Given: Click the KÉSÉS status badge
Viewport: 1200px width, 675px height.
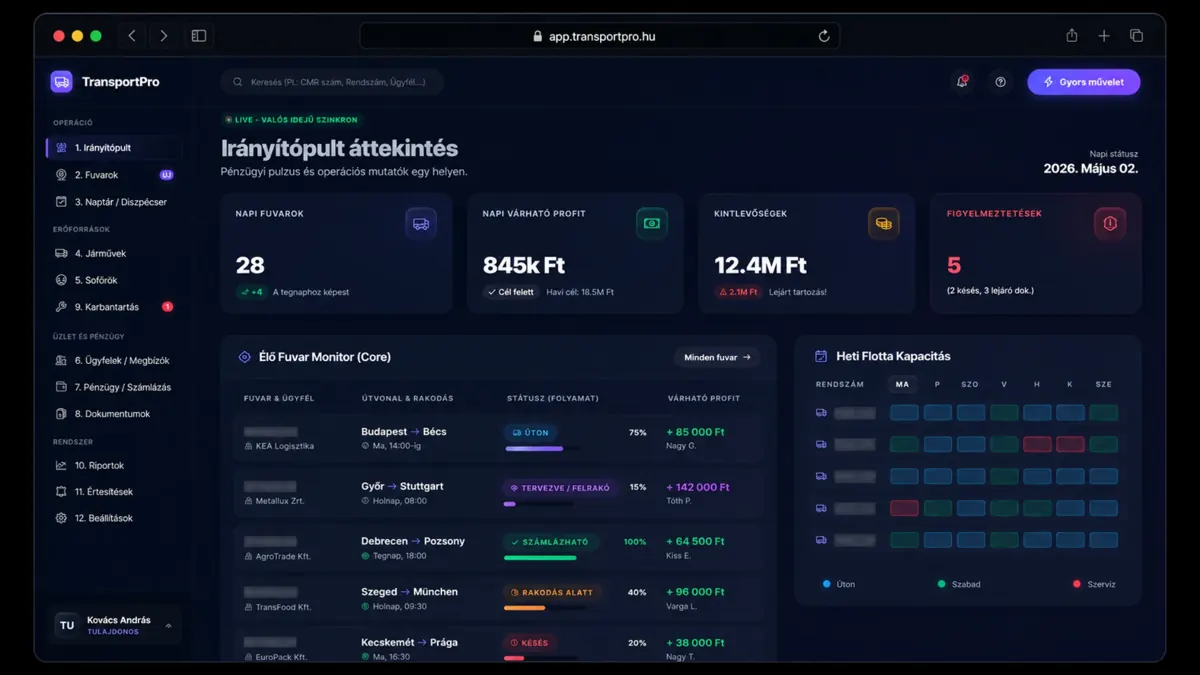Looking at the screenshot, I should 530,643.
